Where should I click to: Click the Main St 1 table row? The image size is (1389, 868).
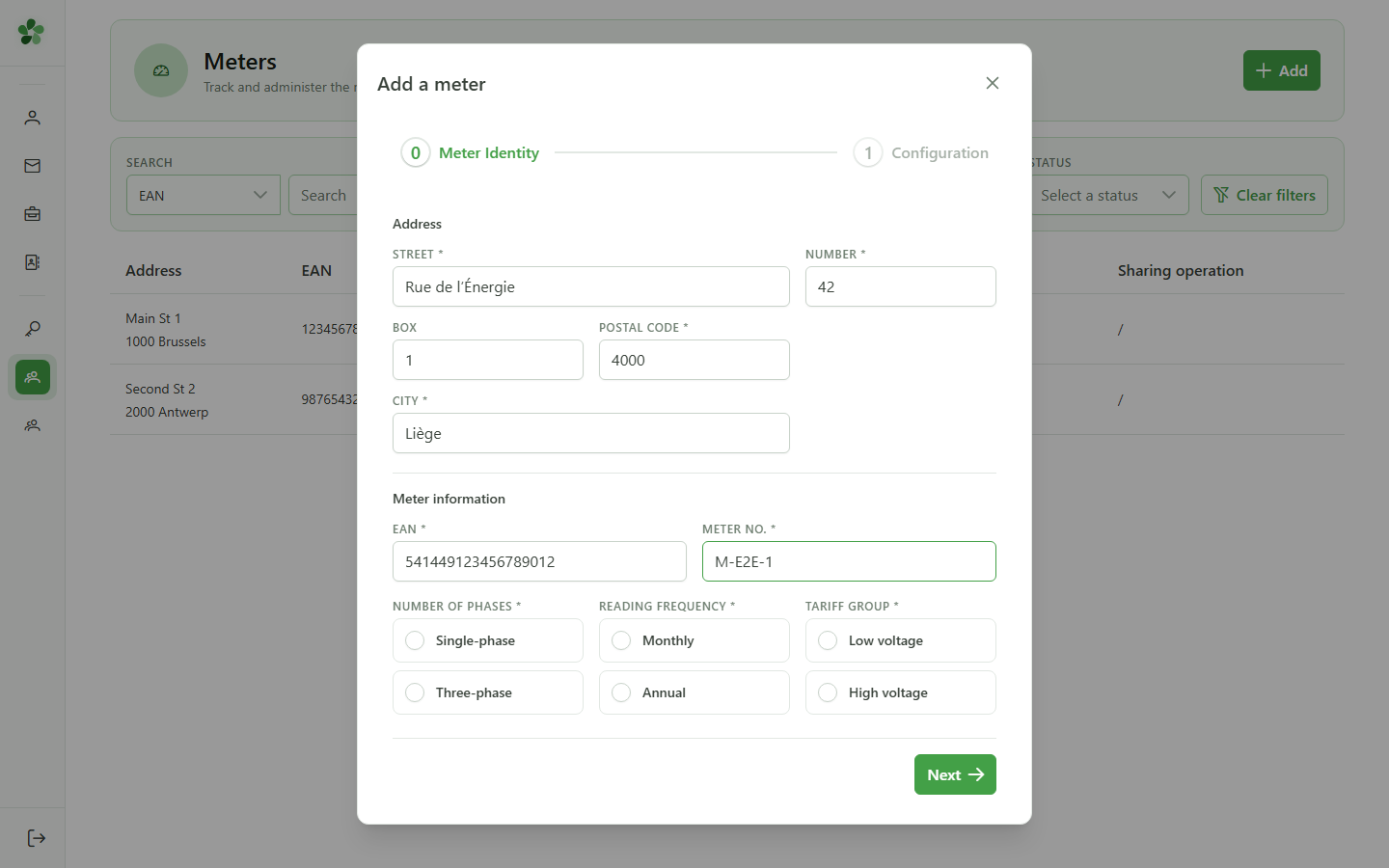[727, 329]
